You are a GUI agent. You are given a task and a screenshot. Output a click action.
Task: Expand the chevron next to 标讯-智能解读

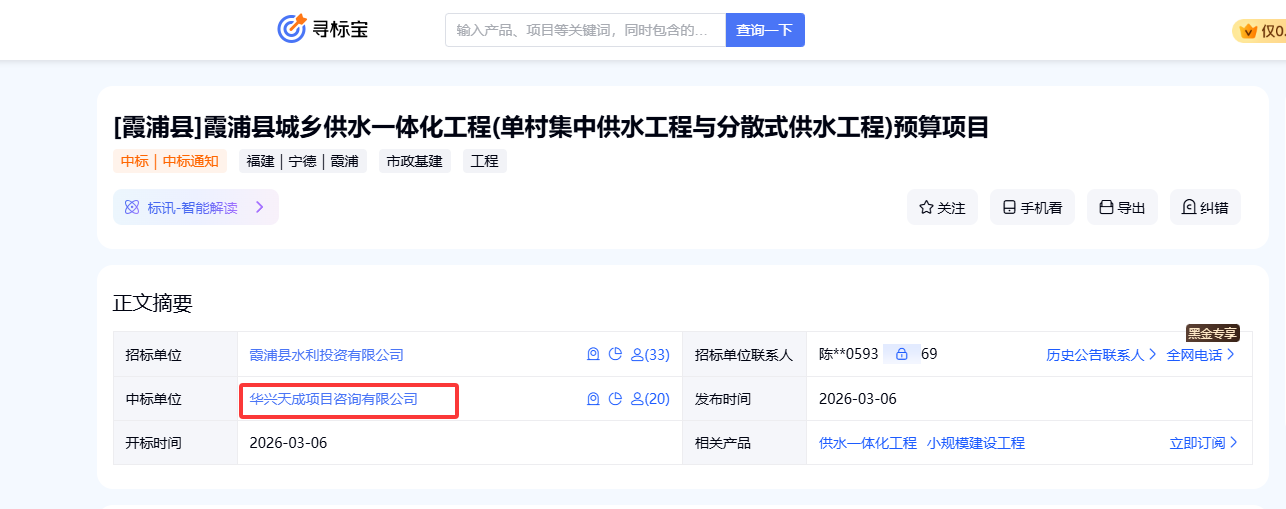click(259, 207)
